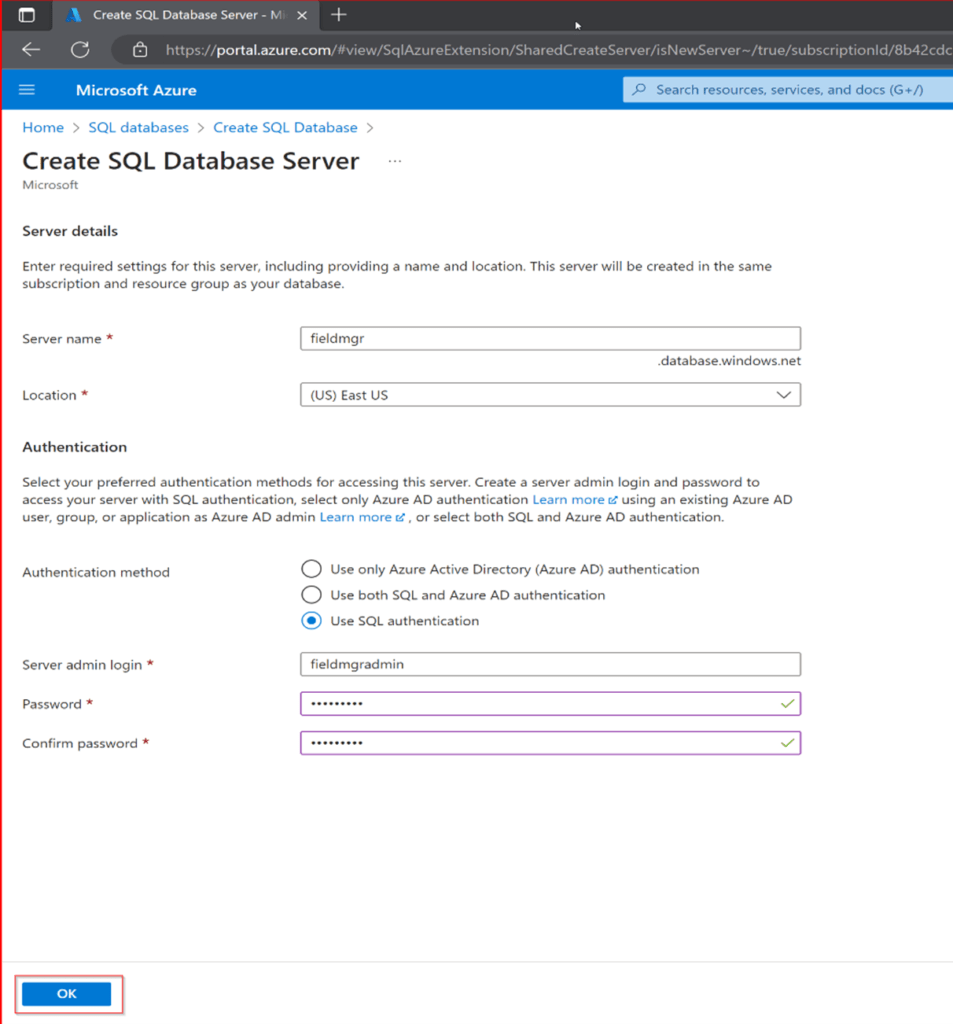Image resolution: width=953 pixels, height=1024 pixels.
Task: Select Use only Azure Active Directory authentication
Action: [311, 569]
